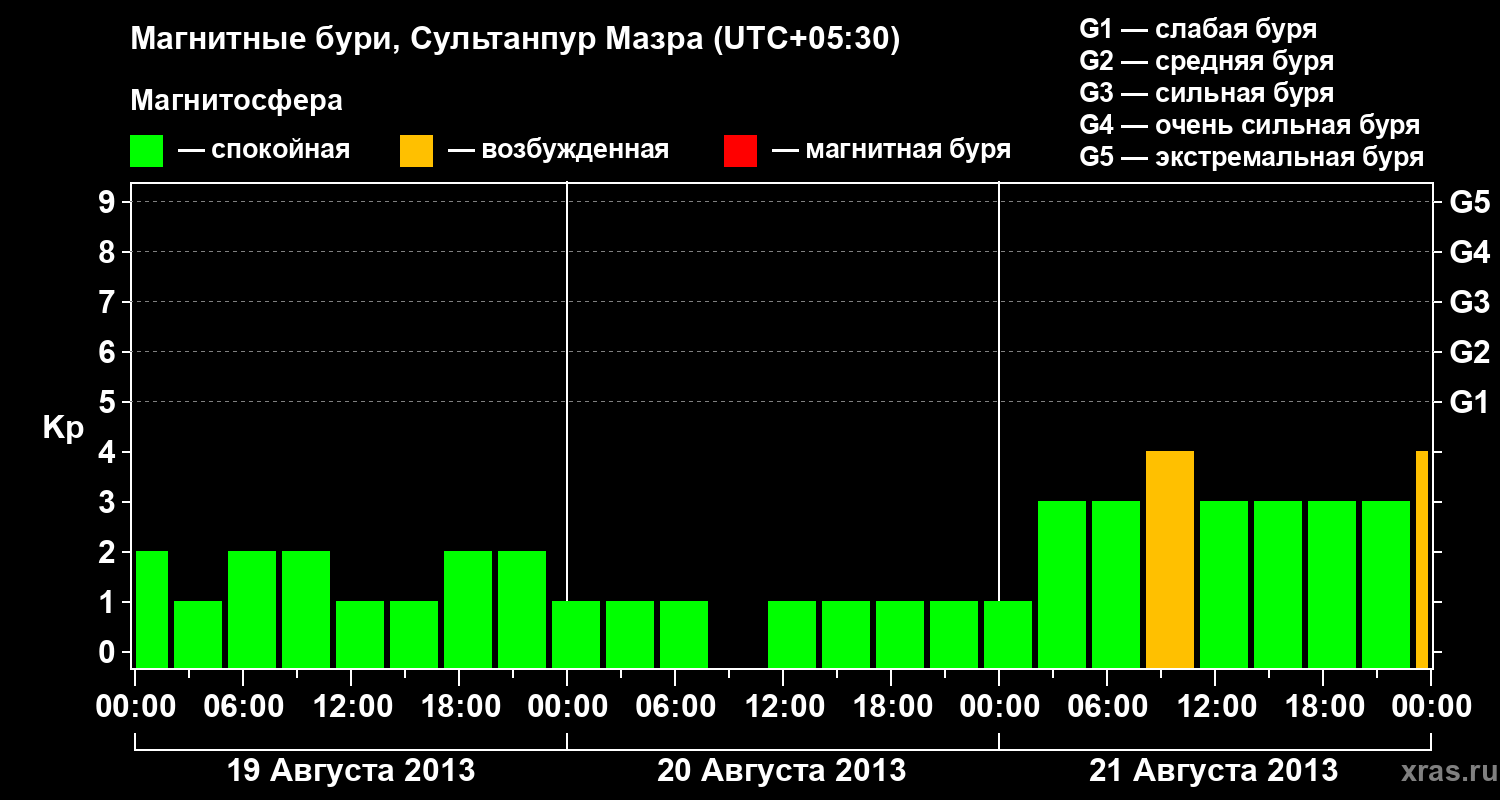Click the green 'спокойная' legend swatch

147,151
